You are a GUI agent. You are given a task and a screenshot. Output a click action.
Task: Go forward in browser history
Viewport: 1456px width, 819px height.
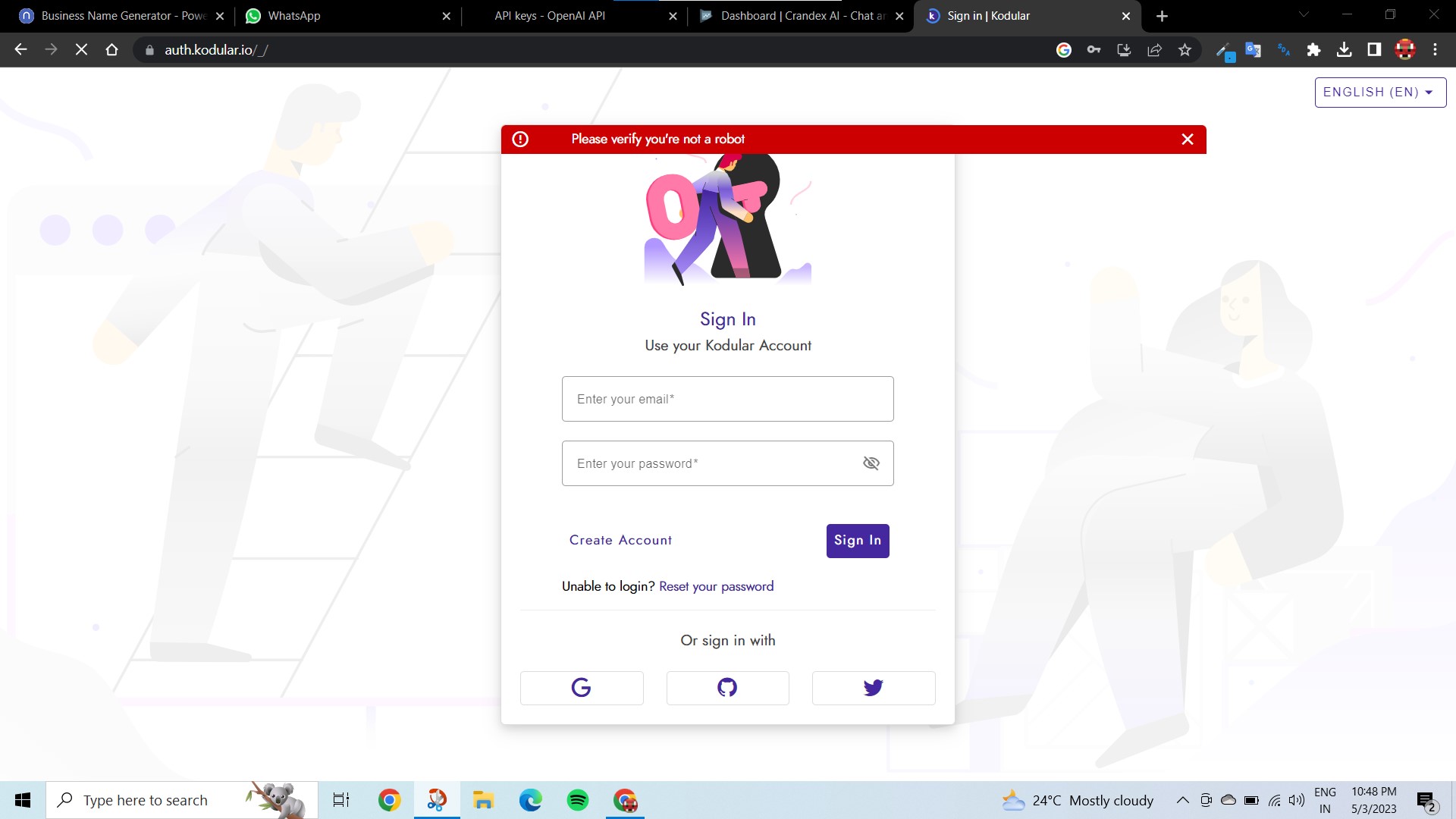(51, 50)
